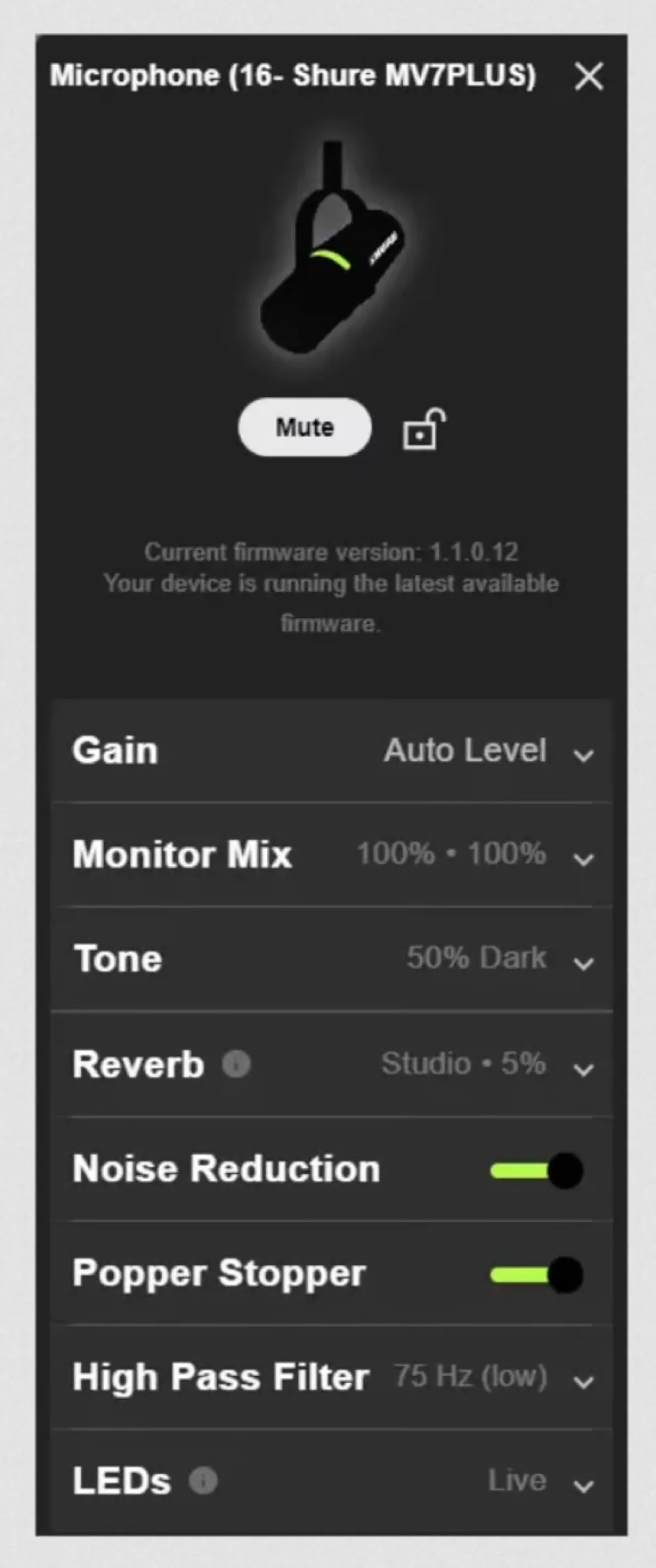Expand the Tone settings chevron
The width and height of the screenshot is (656, 1568).
pos(583,963)
